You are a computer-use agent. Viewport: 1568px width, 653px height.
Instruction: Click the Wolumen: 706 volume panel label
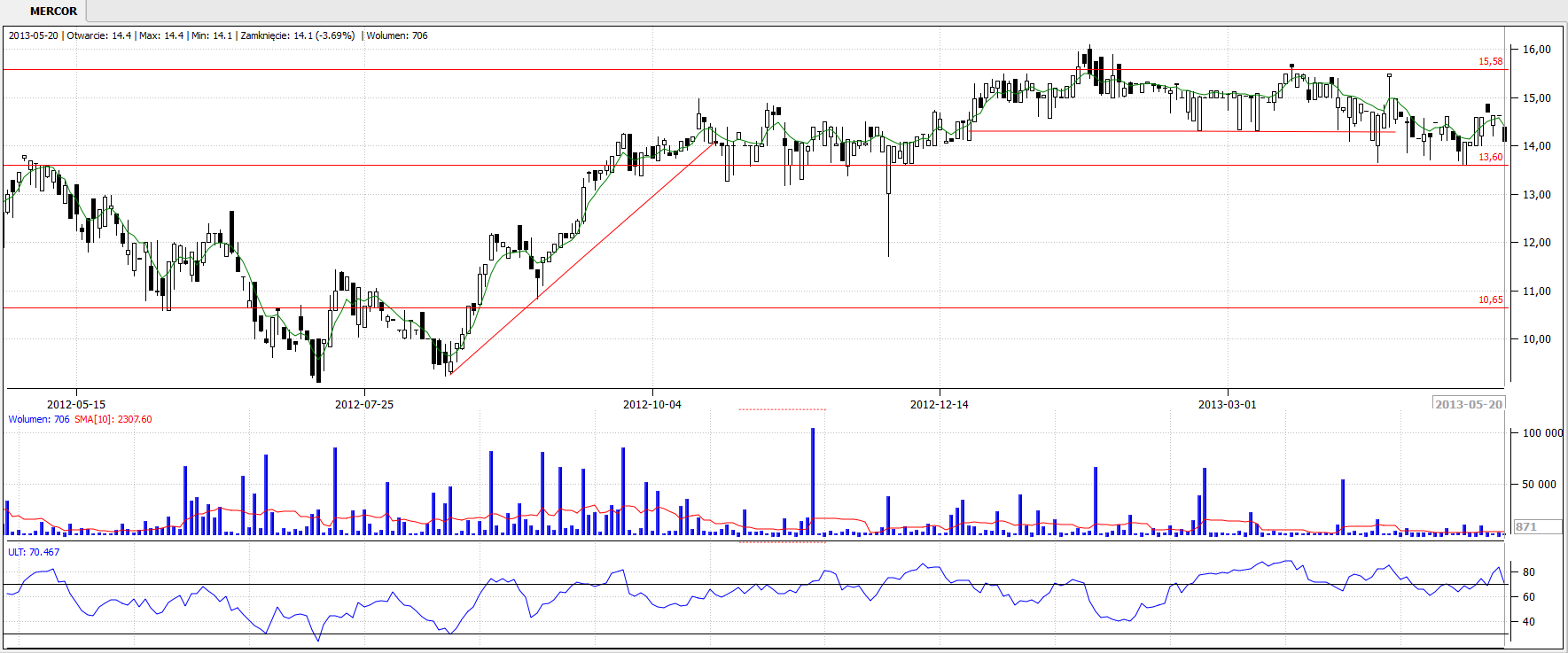(39, 419)
